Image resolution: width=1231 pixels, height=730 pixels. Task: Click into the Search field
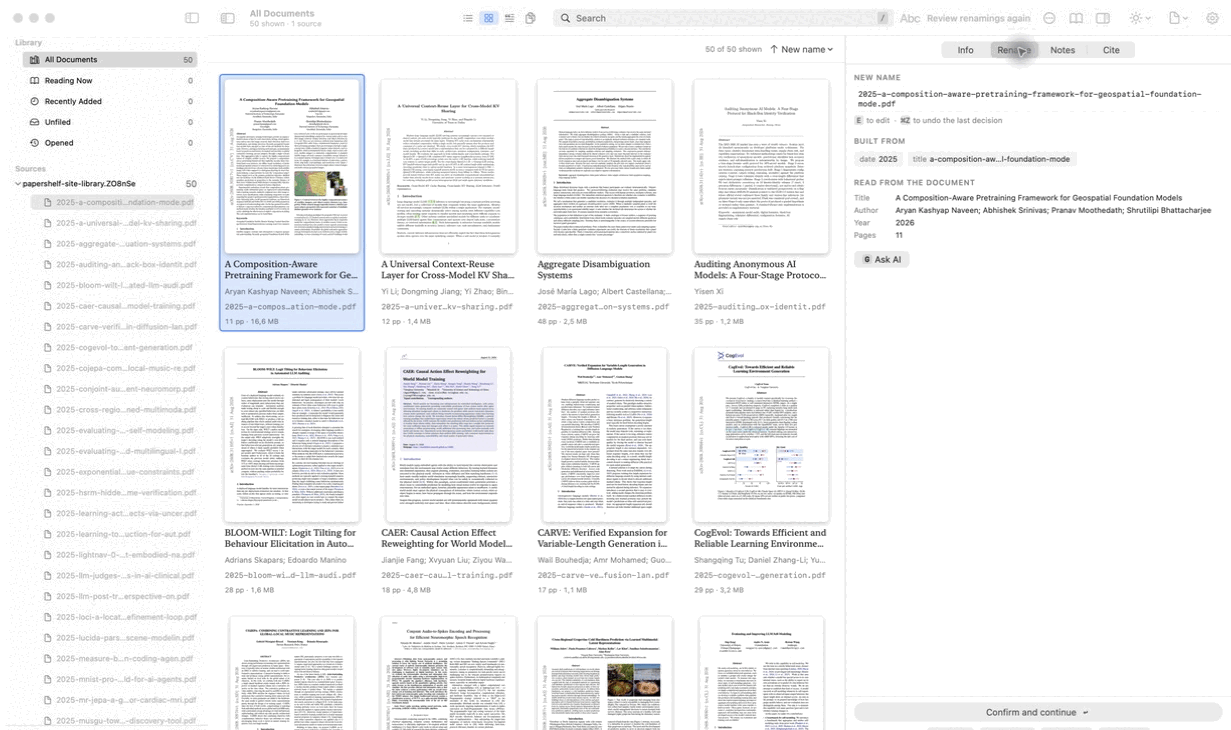tap(722, 18)
